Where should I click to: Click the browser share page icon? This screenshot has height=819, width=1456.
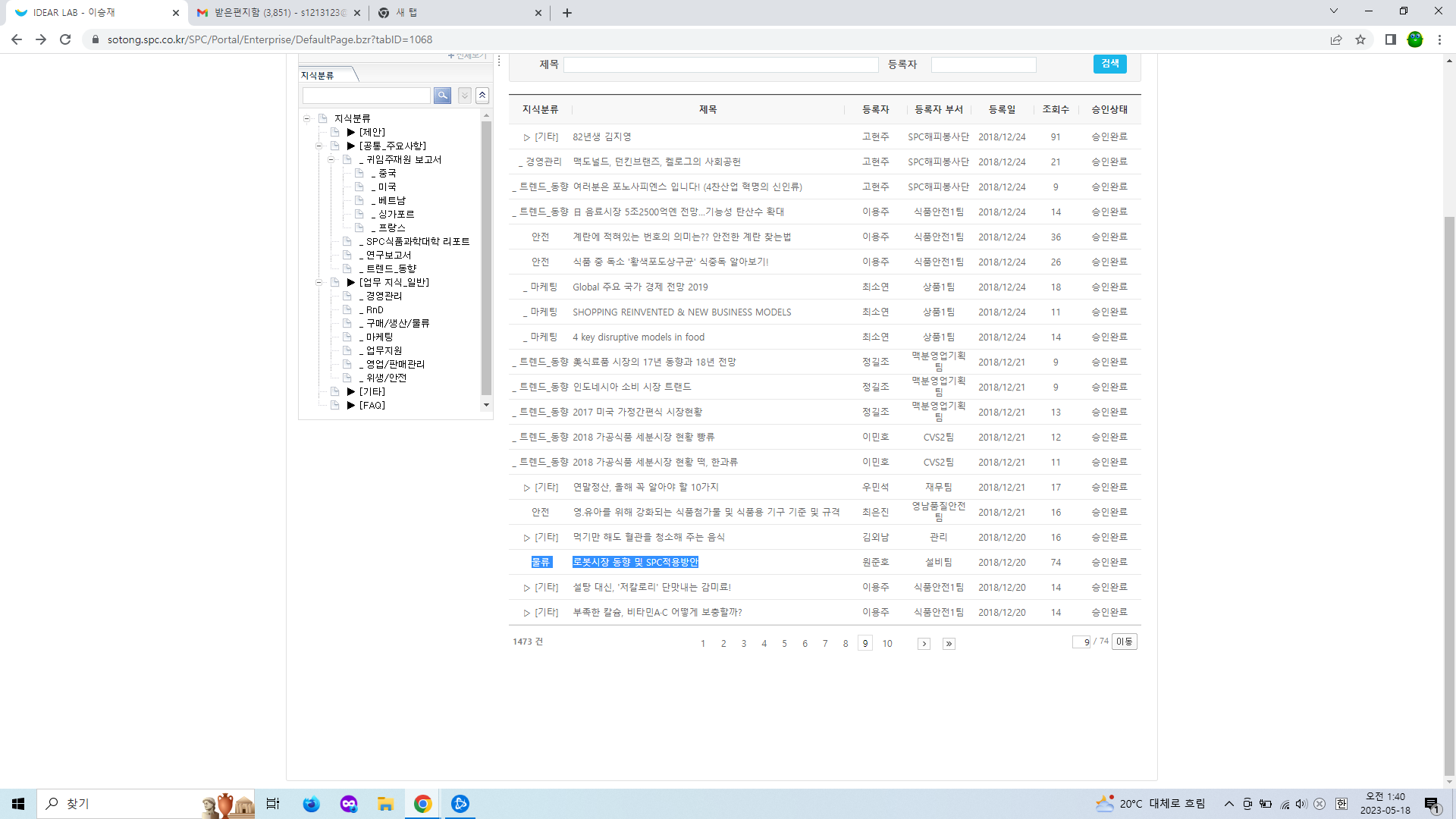coord(1336,39)
